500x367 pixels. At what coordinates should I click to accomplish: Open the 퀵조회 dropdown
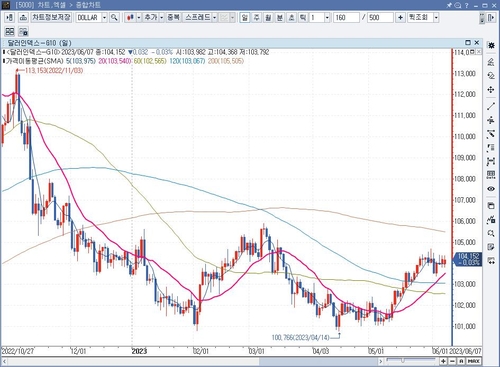[436, 18]
